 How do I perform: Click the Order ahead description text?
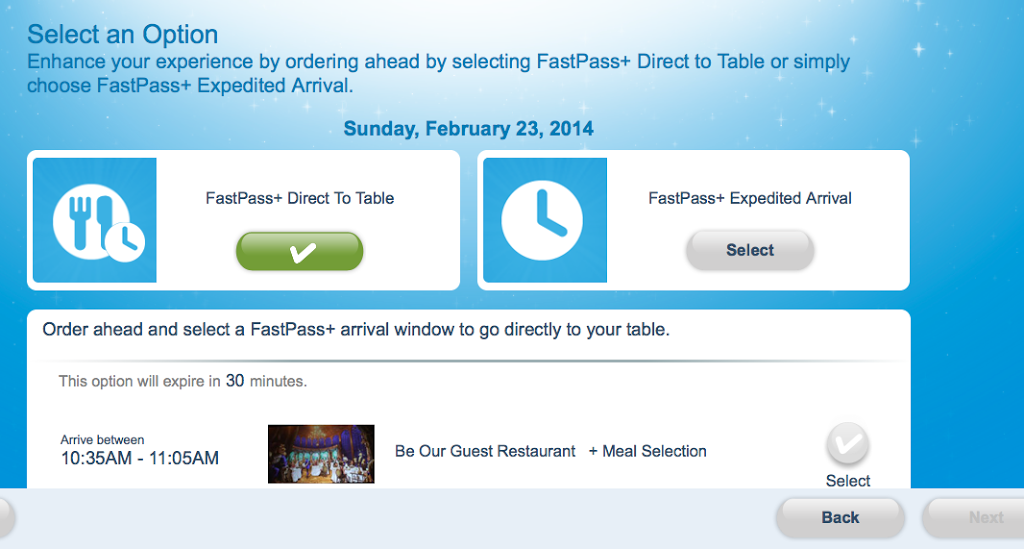[356, 330]
